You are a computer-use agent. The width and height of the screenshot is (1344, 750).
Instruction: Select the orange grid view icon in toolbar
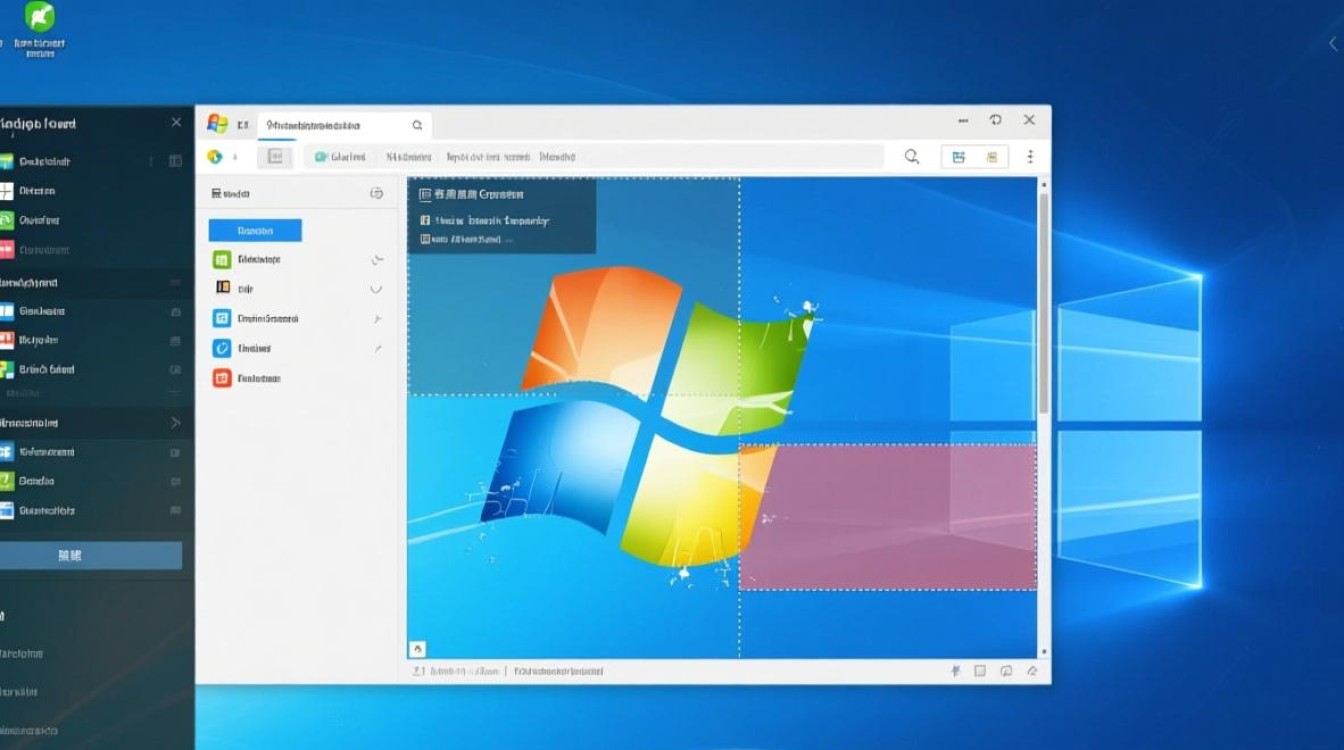coord(992,157)
